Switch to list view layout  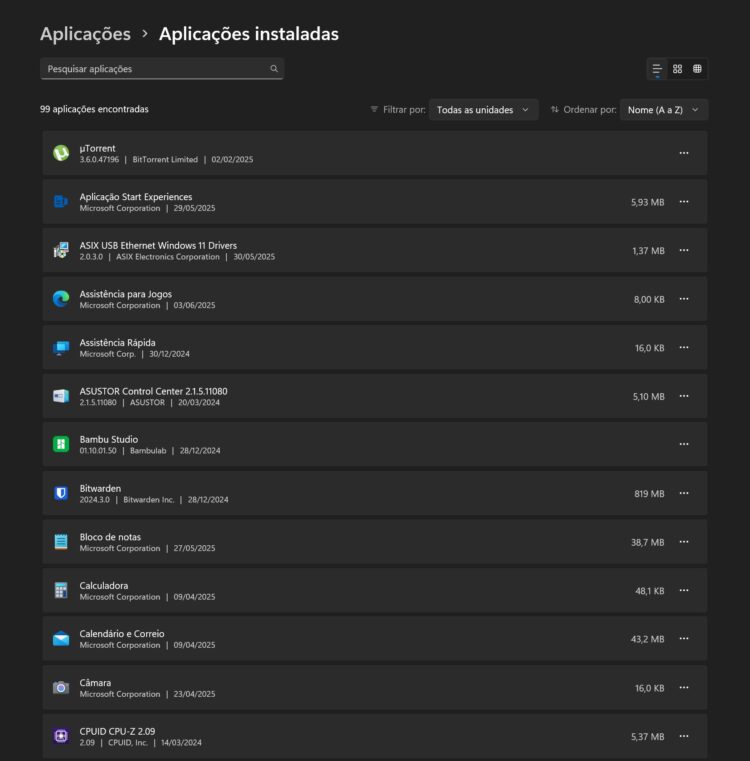[x=657, y=69]
